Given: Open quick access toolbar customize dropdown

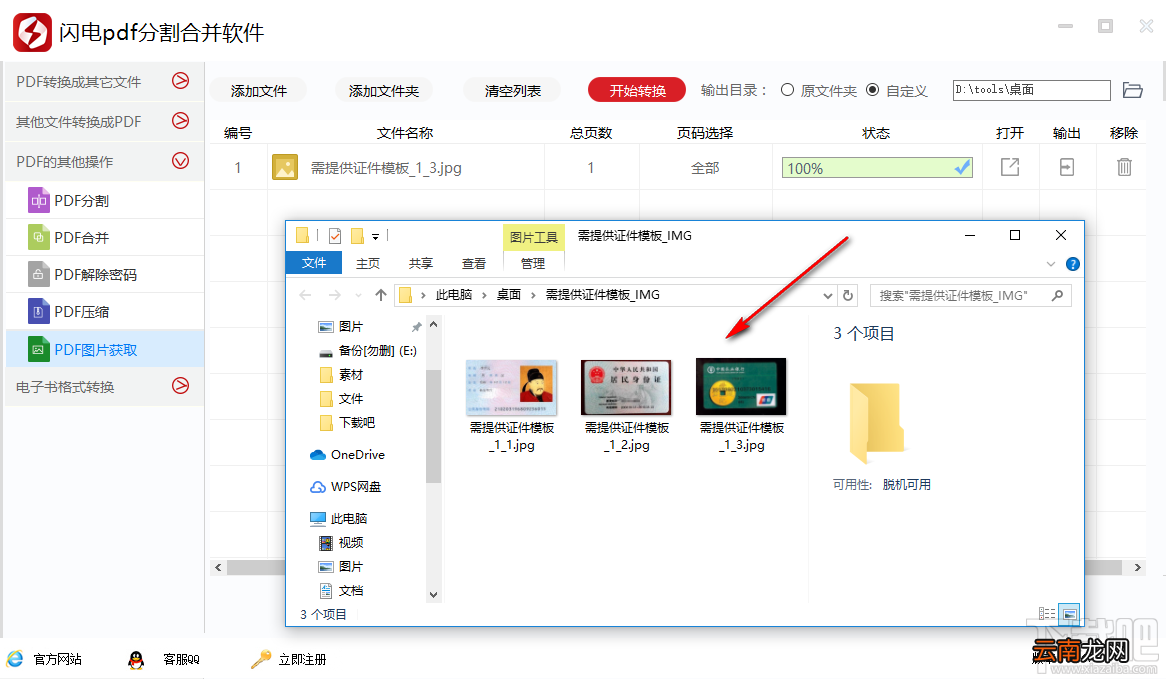Looking at the screenshot, I should point(376,236).
